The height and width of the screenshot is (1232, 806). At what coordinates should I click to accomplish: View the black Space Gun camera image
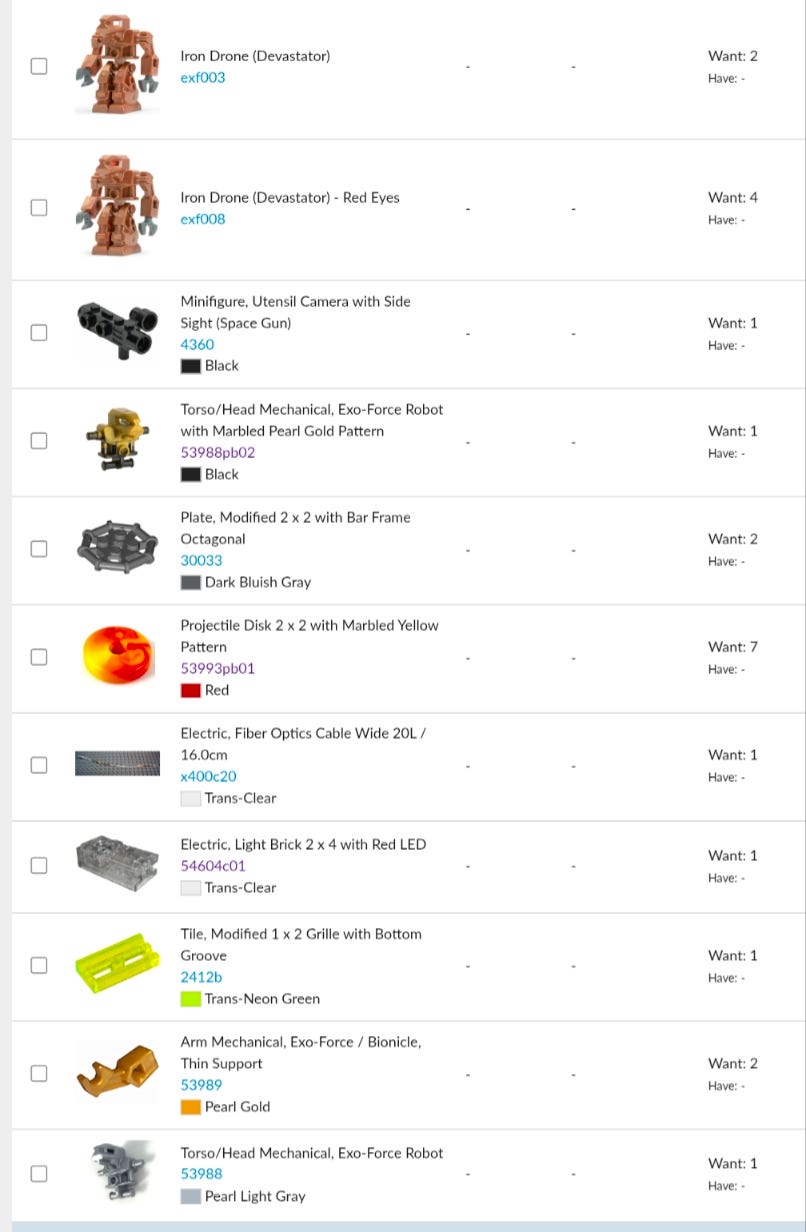pos(117,326)
